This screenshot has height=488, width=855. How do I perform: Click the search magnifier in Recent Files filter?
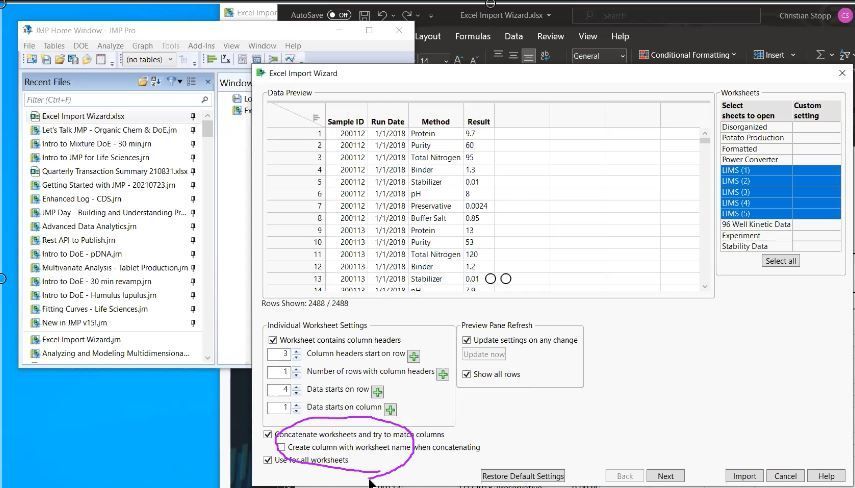(x=204, y=100)
